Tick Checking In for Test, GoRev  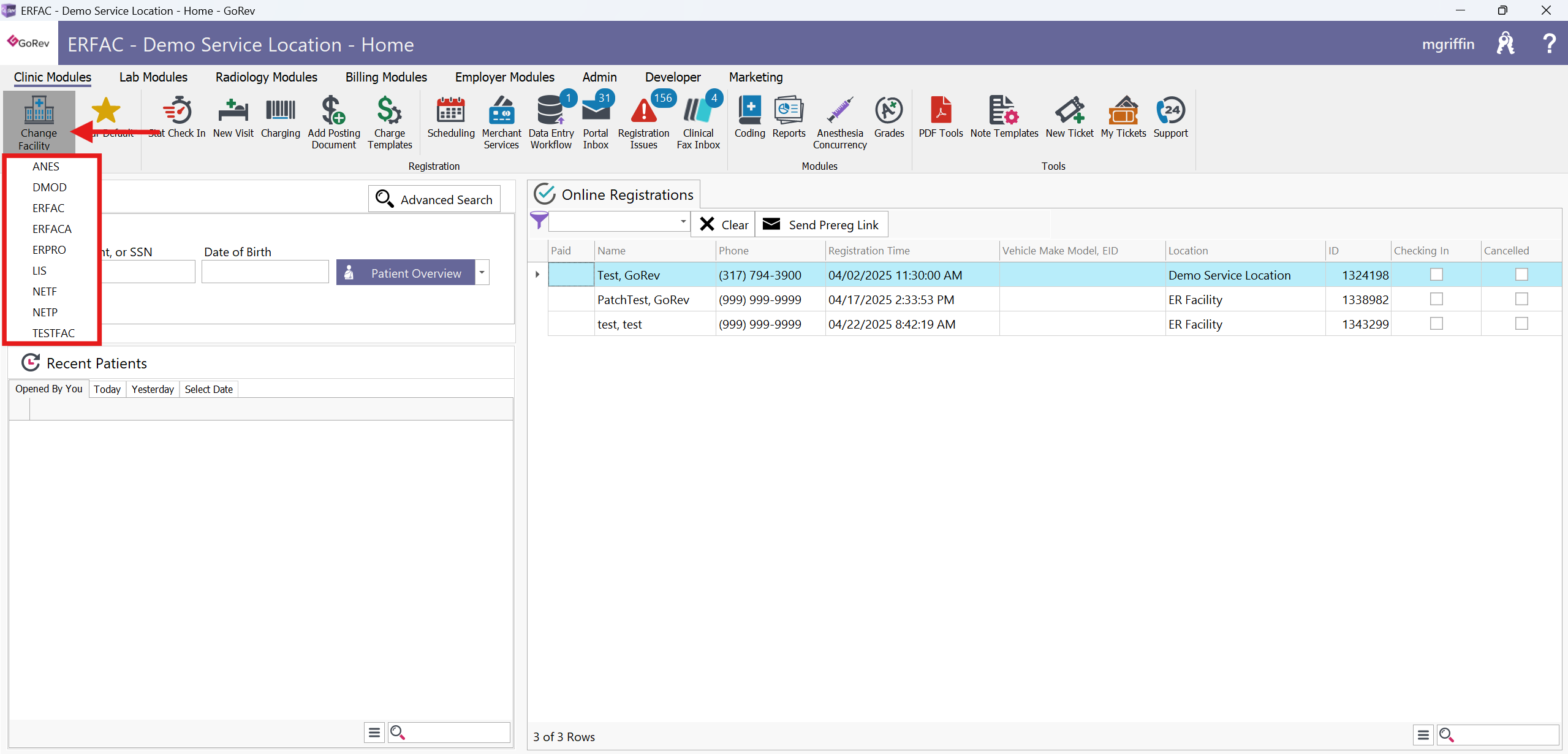(1436, 275)
